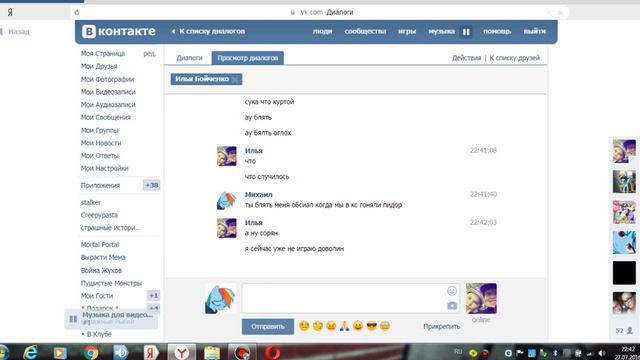This screenshot has height=360, width=640.
Task: Open Мои Друзья
Action: (x=99, y=66)
